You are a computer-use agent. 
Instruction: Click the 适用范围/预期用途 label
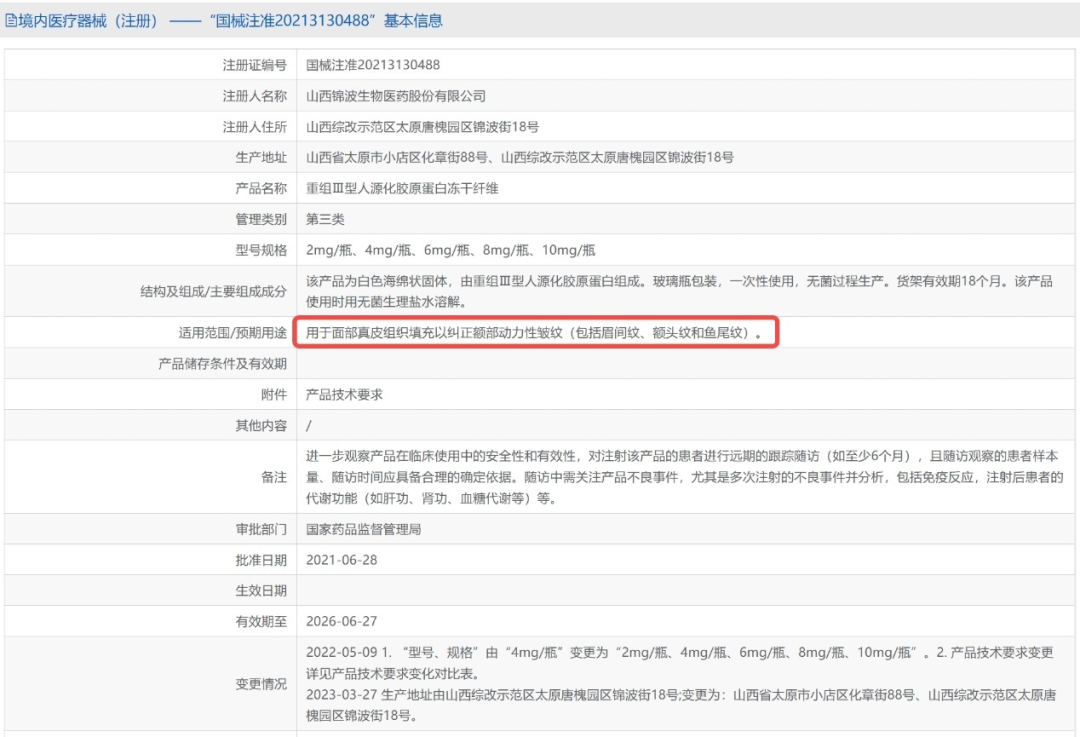point(233,333)
